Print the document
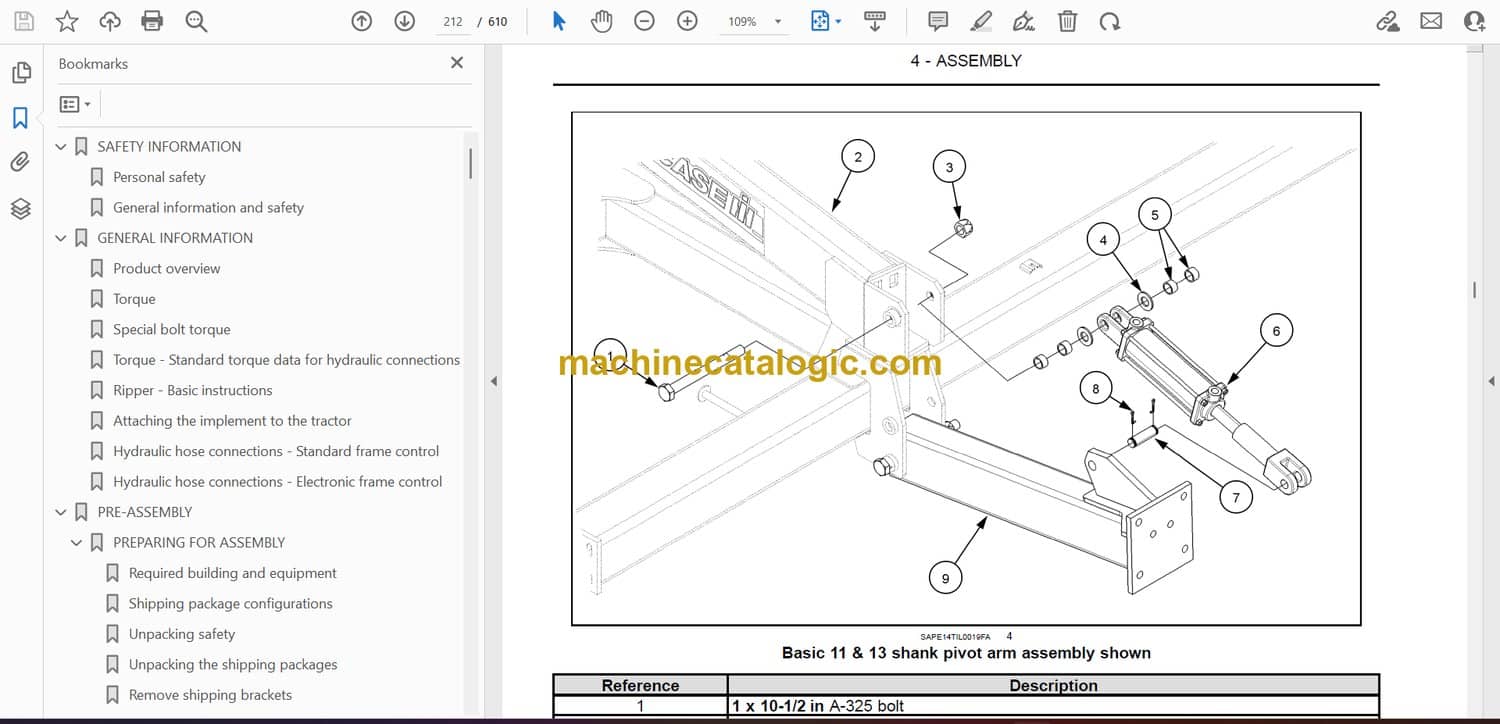This screenshot has height=724, width=1500. (x=152, y=21)
